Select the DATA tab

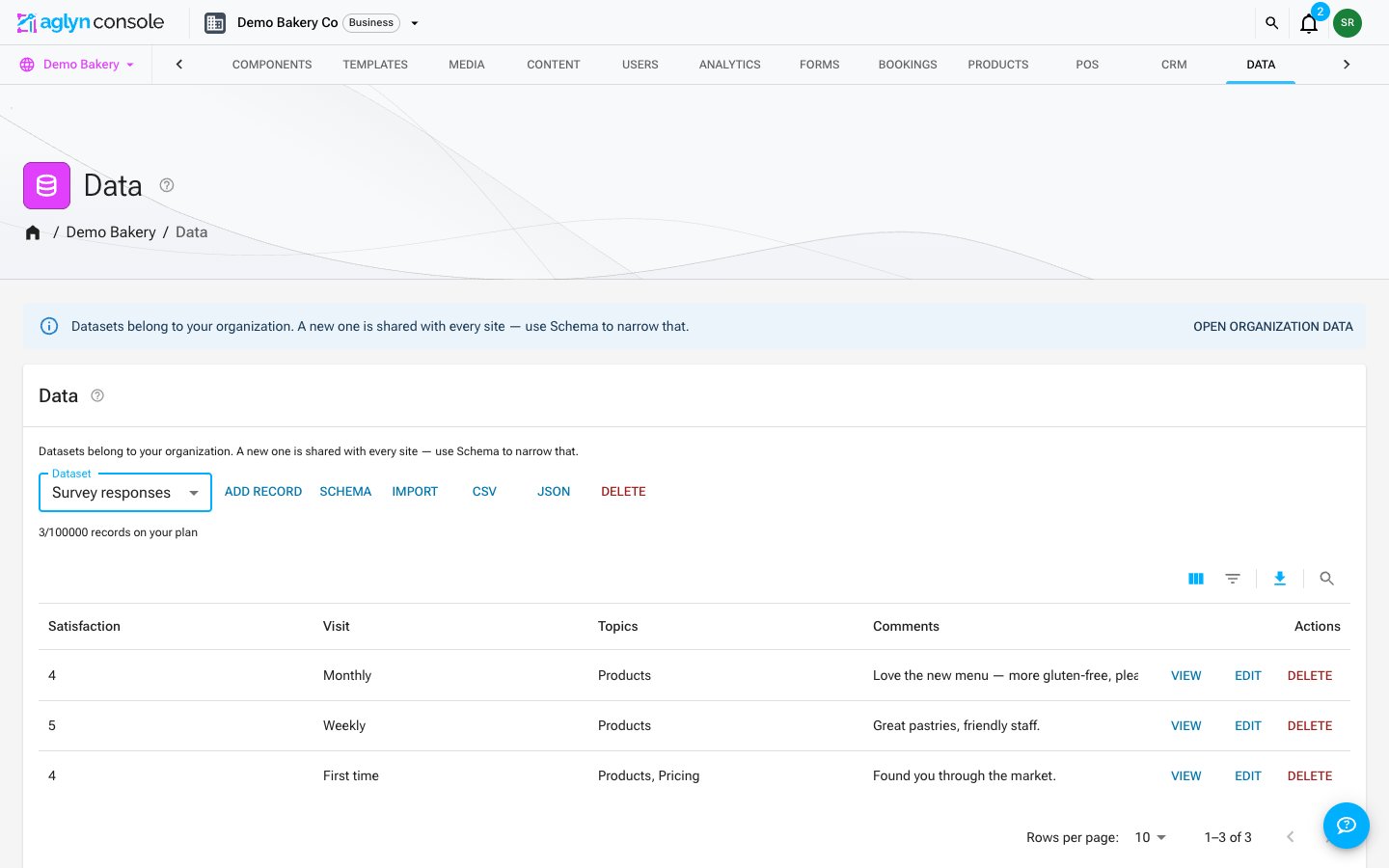pos(1261,65)
